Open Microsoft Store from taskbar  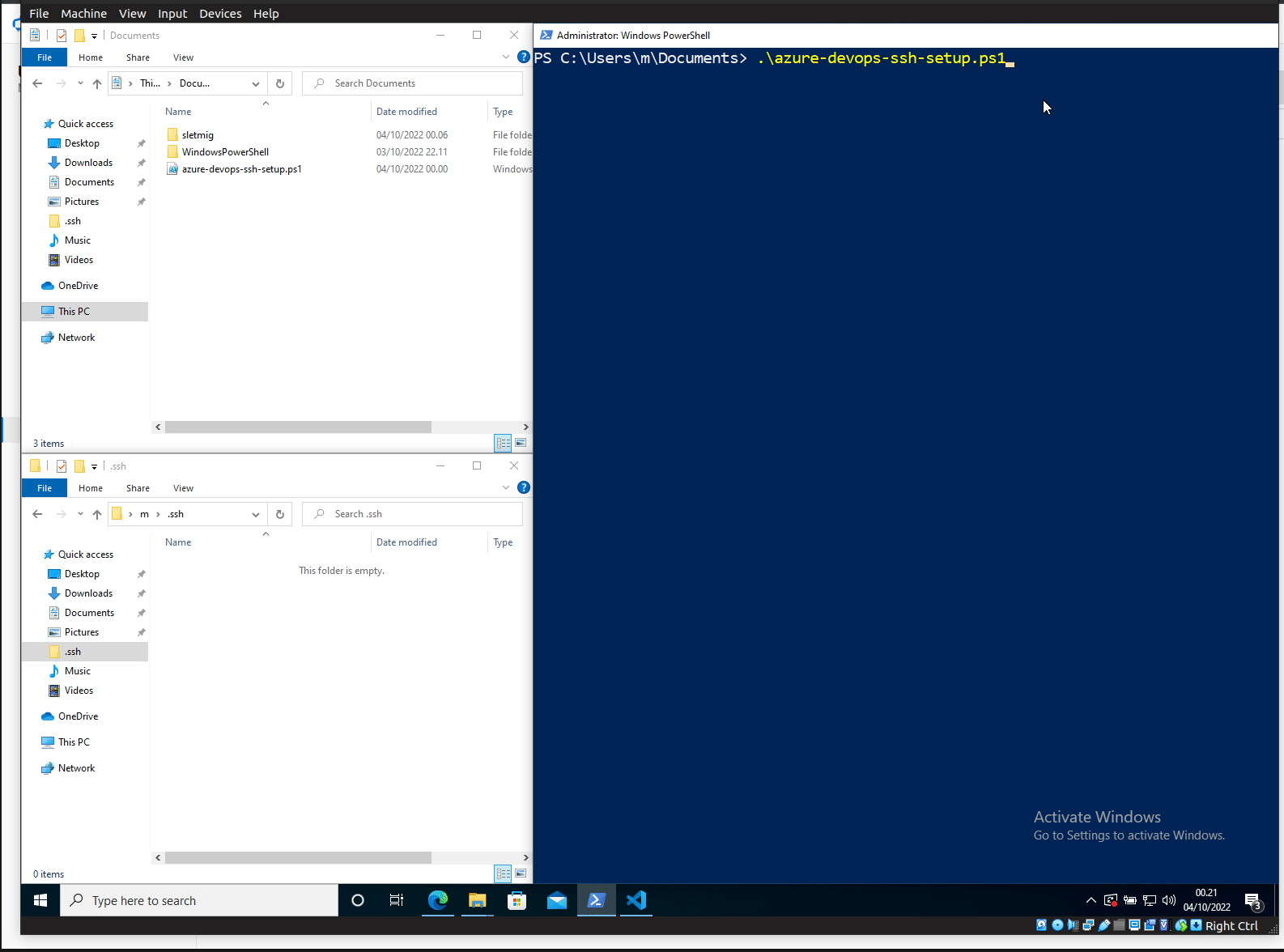517,900
